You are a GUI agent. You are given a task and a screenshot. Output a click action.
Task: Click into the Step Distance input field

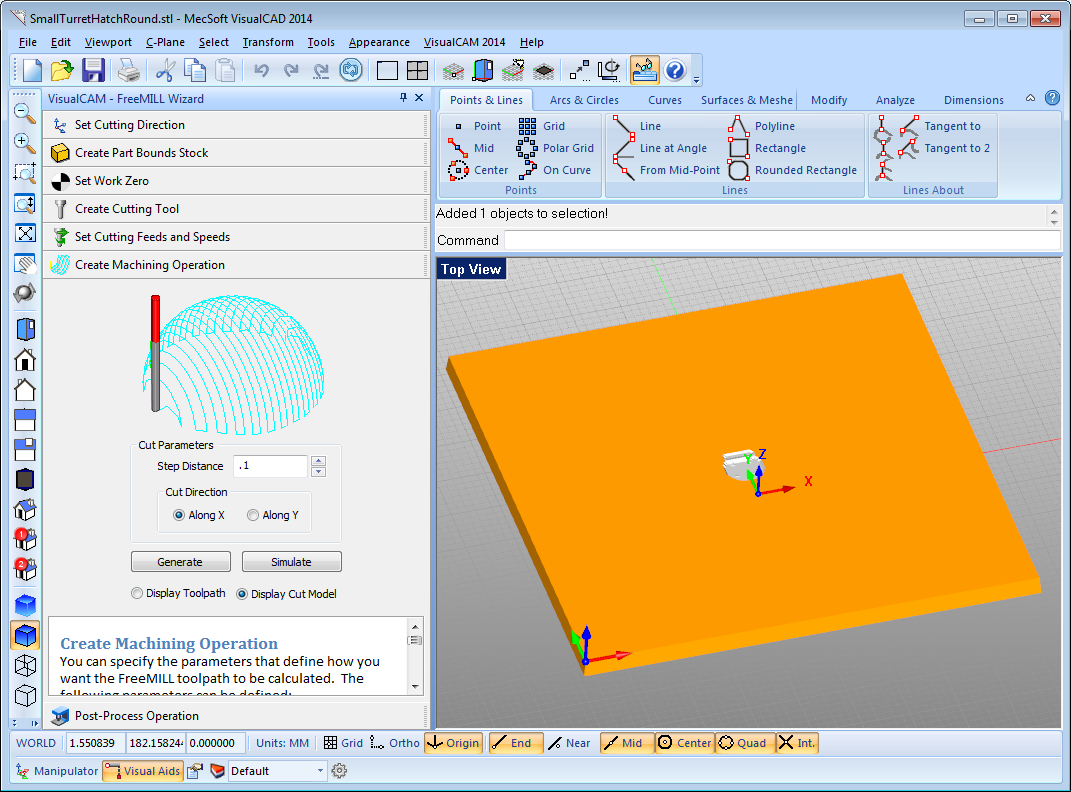(x=271, y=466)
